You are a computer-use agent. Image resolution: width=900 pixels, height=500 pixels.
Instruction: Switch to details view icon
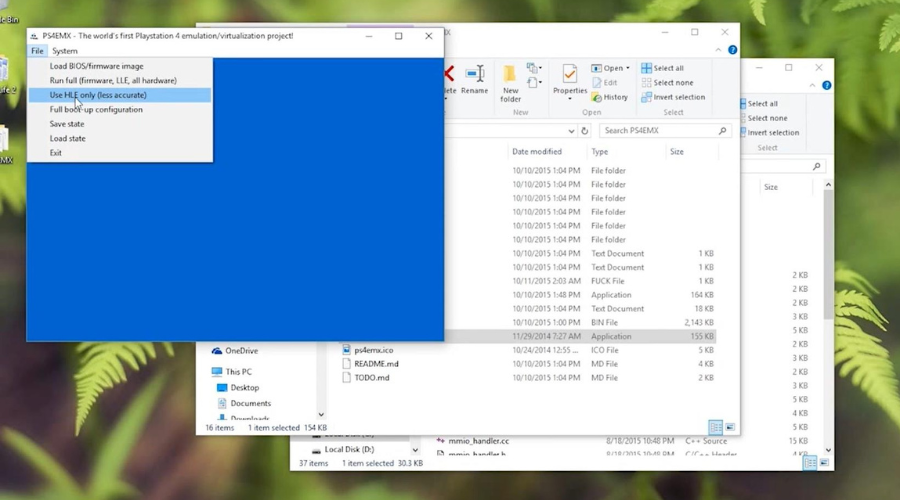pos(715,427)
